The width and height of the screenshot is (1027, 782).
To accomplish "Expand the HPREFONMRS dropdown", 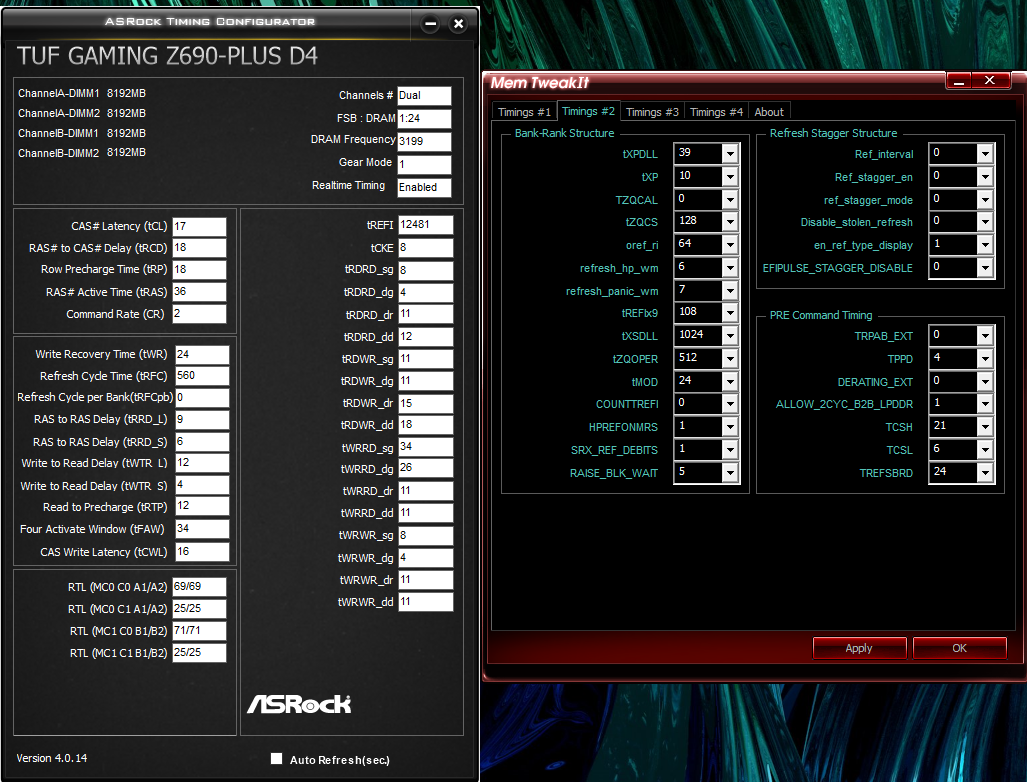I will [x=730, y=426].
